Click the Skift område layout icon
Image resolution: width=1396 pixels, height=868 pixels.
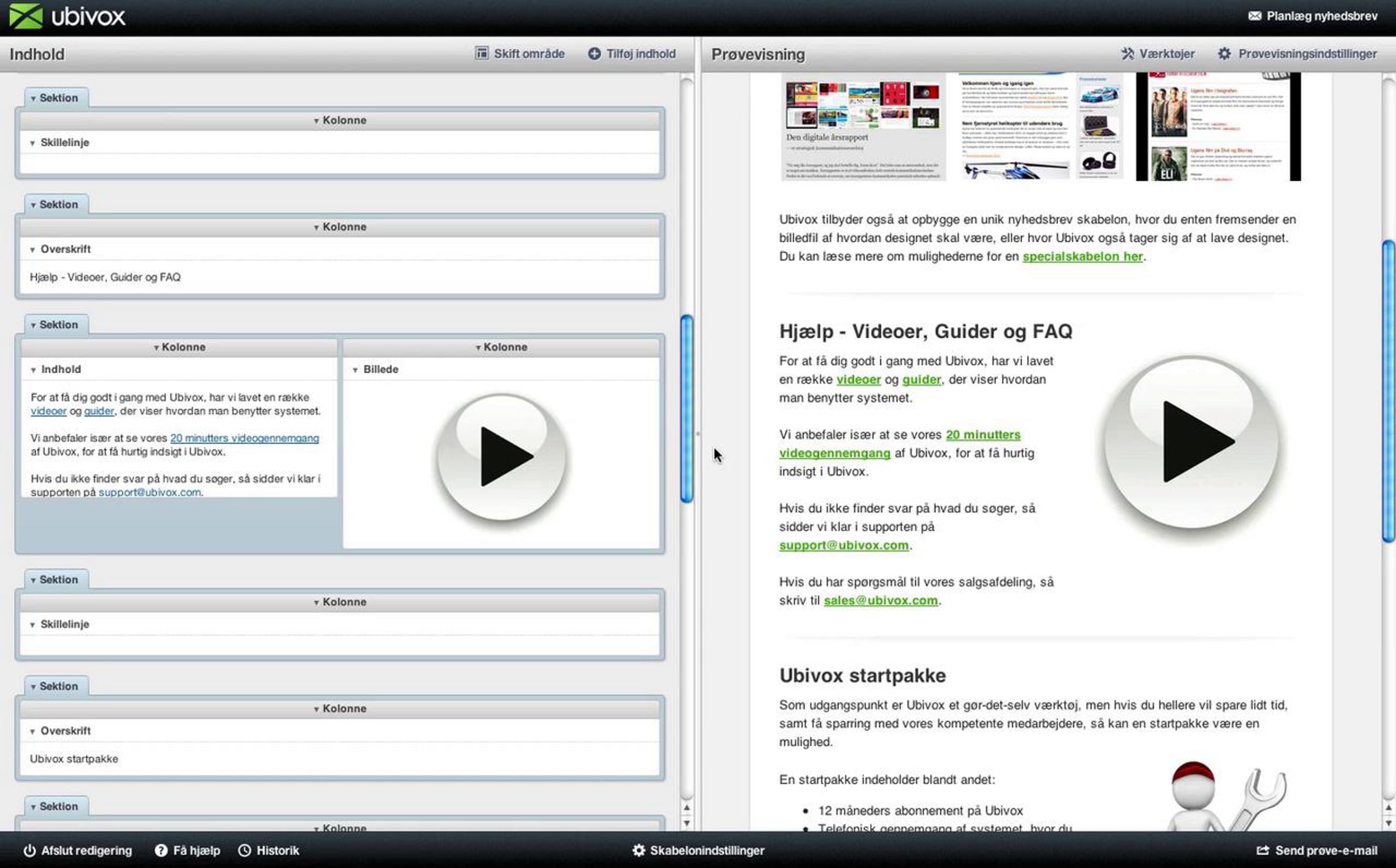pos(482,53)
